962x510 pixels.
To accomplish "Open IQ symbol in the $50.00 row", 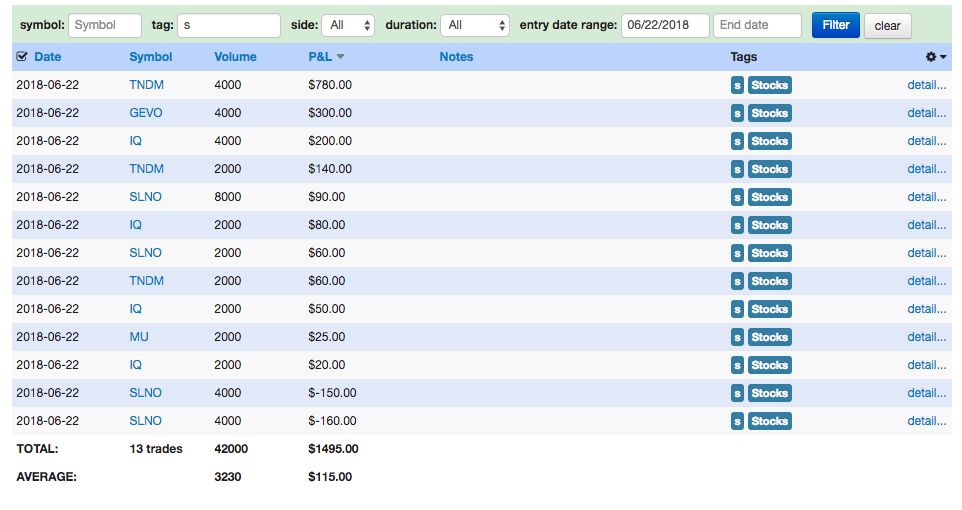I will pyautogui.click(x=135, y=309).
